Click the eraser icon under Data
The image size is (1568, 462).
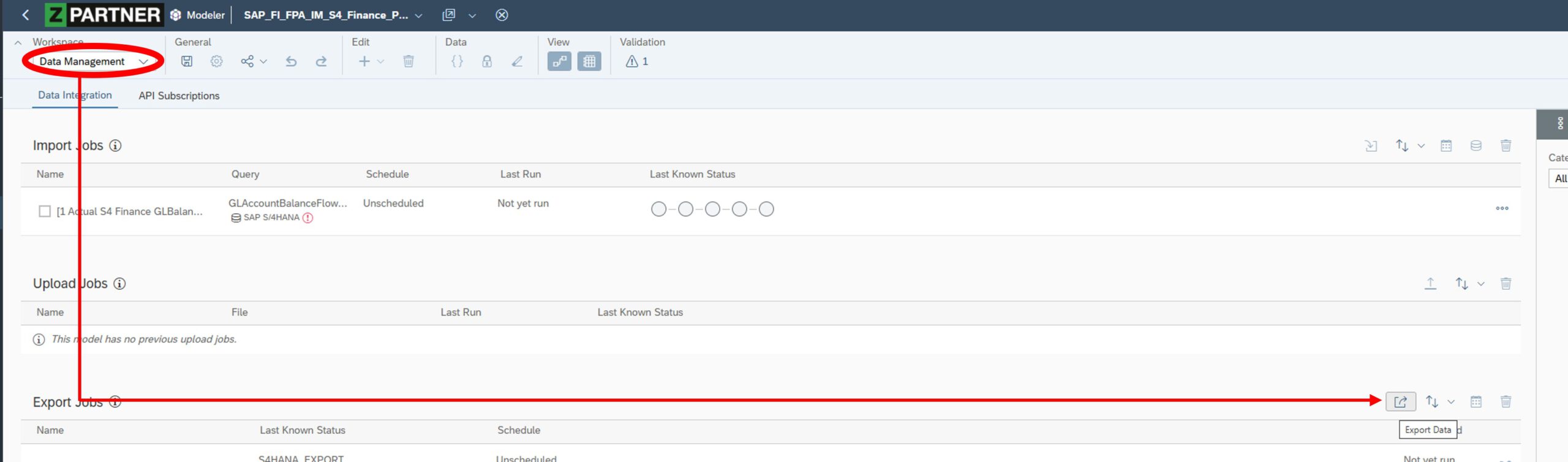click(517, 61)
